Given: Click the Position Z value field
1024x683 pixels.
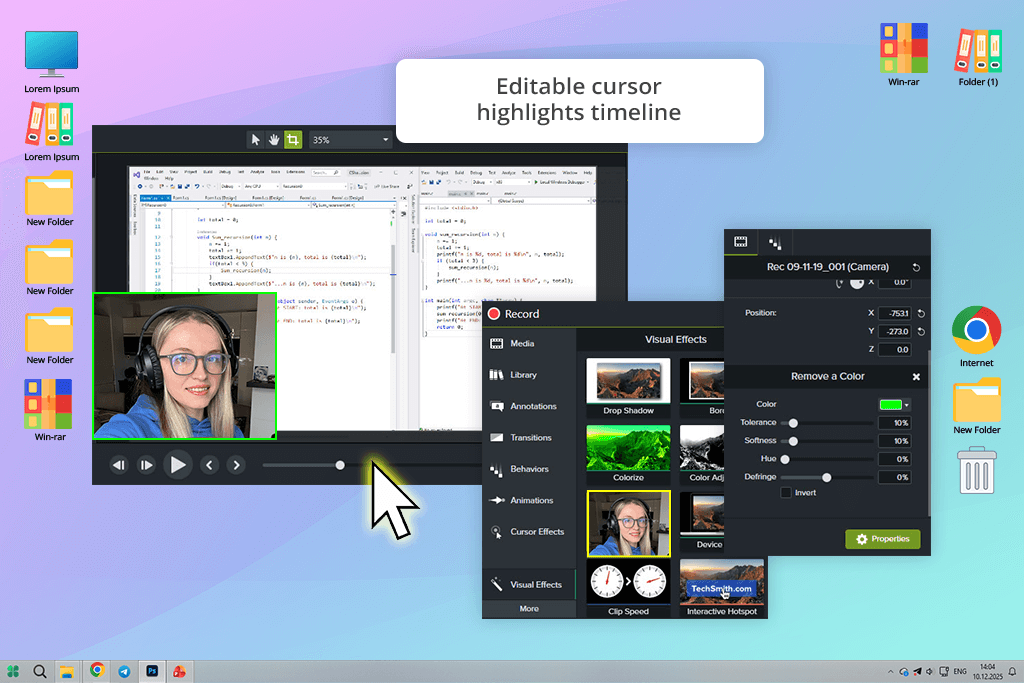Looking at the screenshot, I should (895, 350).
